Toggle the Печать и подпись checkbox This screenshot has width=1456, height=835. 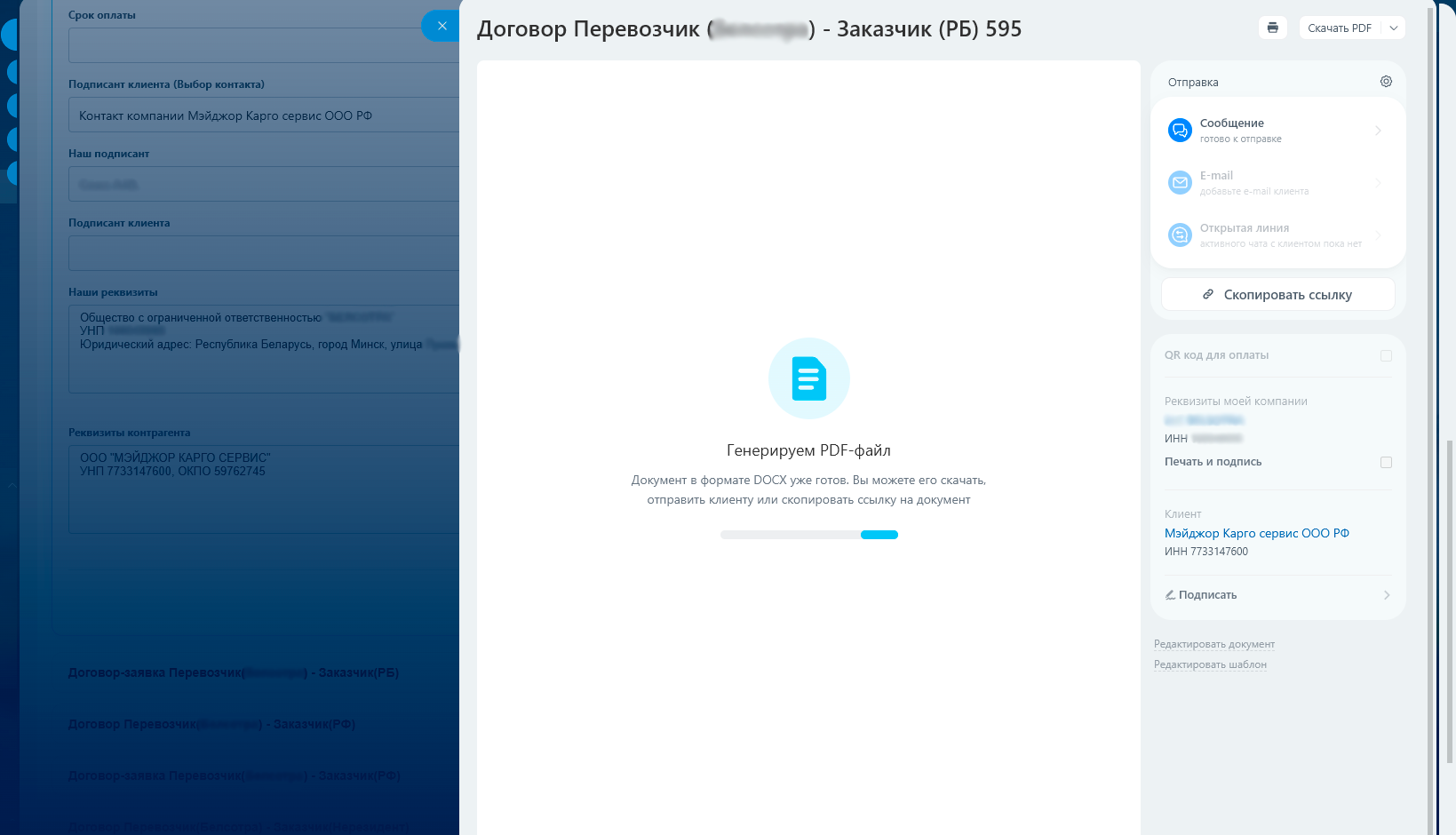point(1386,462)
